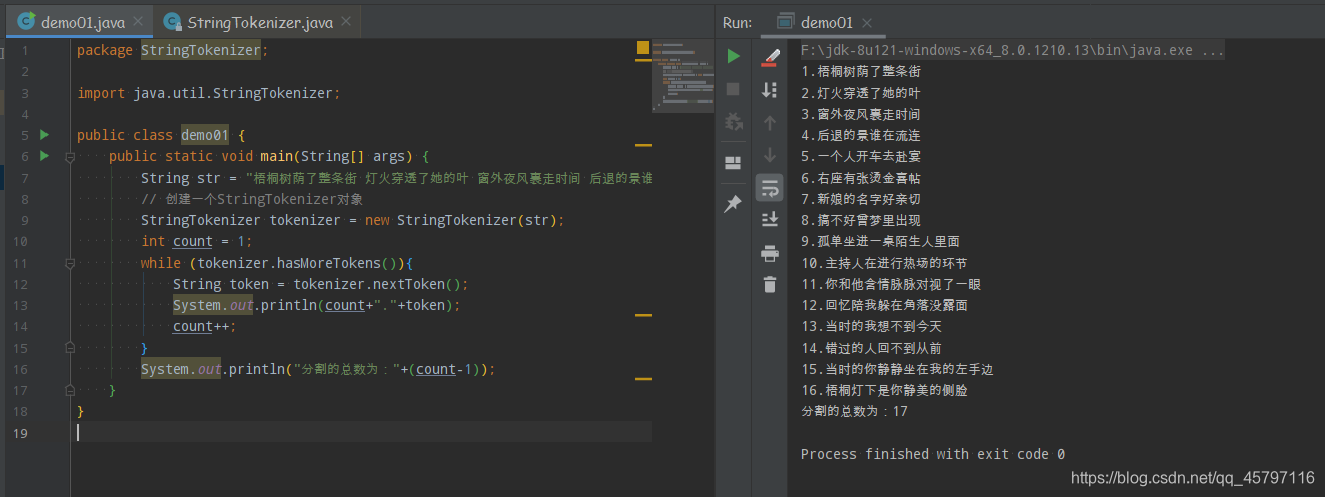The height and width of the screenshot is (497, 1325).
Task: Click the Run panel label
Action: (x=737, y=22)
